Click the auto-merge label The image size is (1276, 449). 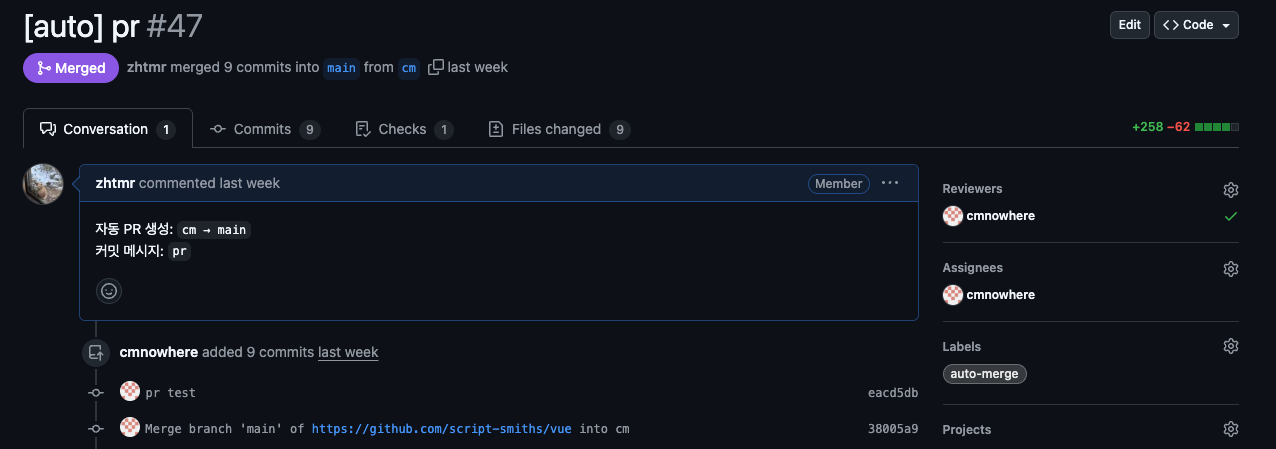click(985, 374)
